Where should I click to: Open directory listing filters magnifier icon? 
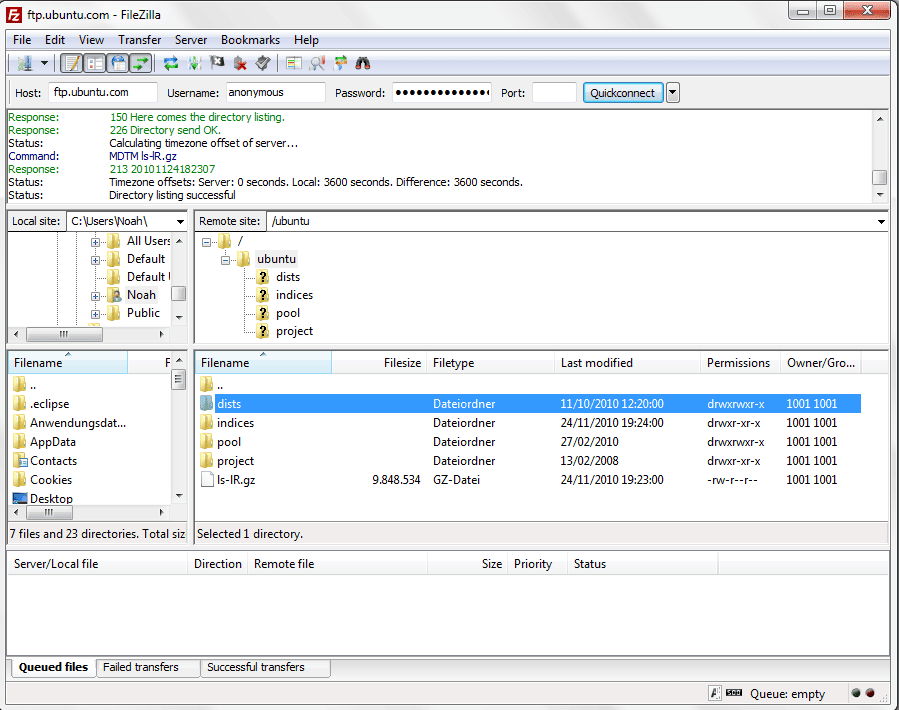tap(317, 63)
